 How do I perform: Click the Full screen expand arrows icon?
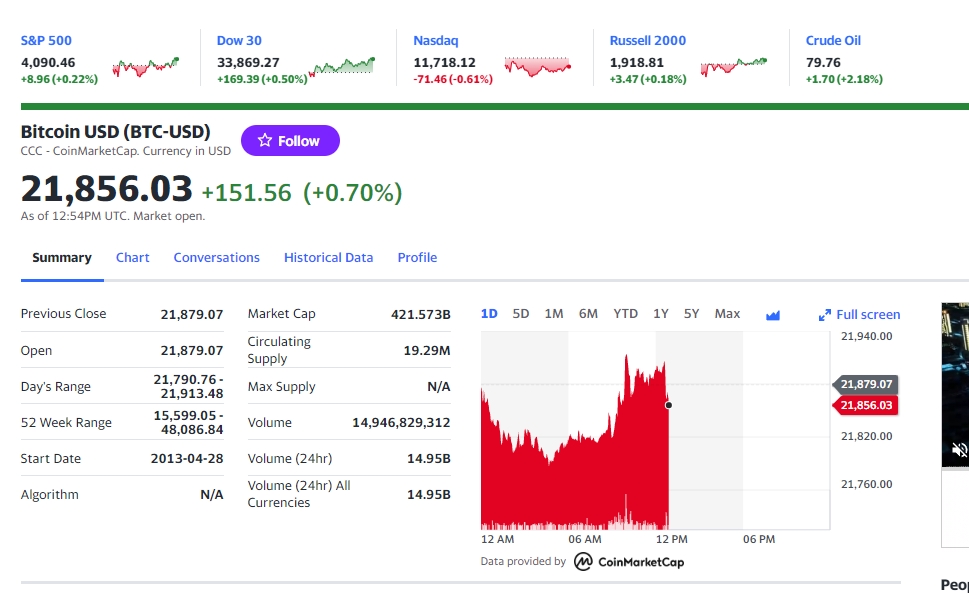824,315
